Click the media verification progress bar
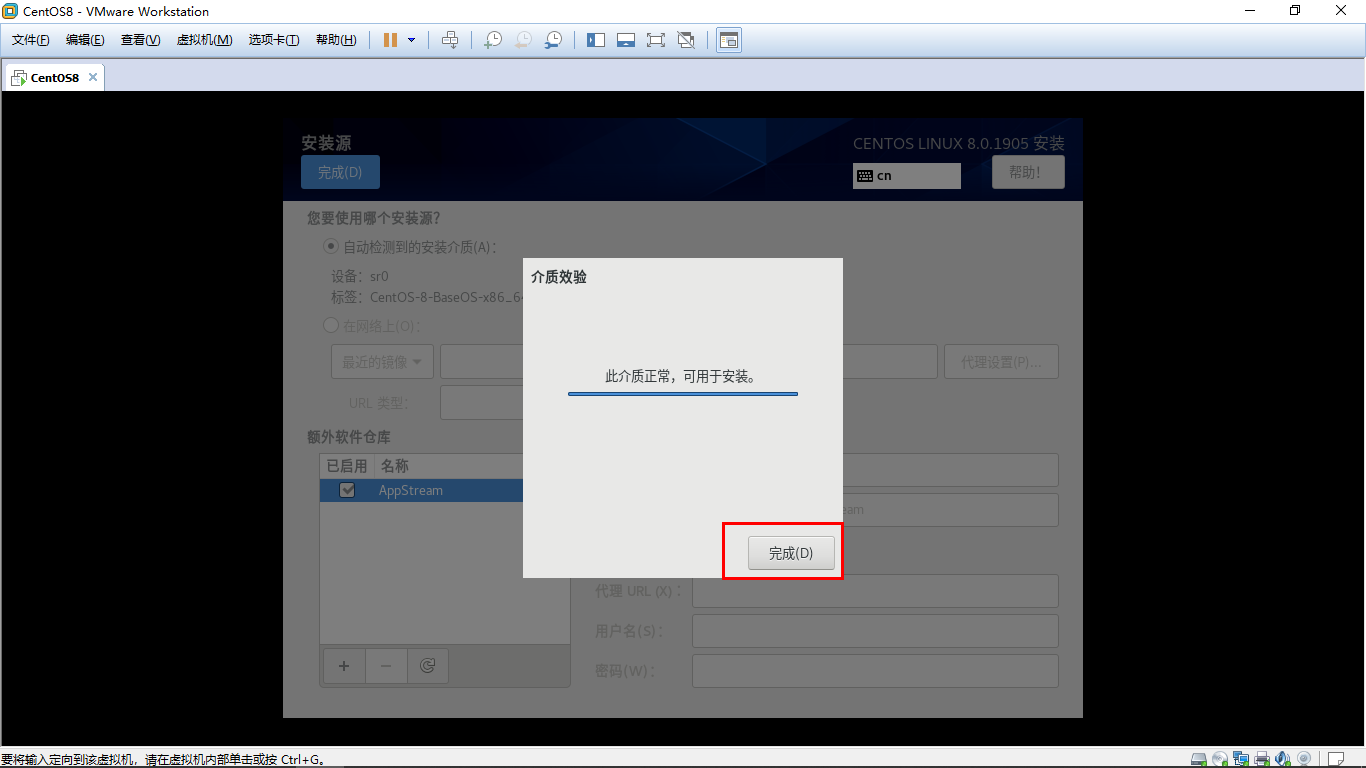 [x=683, y=394]
